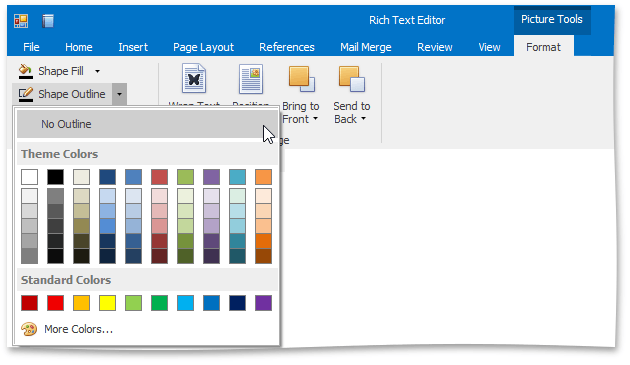Click the Shape Fill paint bucket icon

pyautogui.click(x=26, y=71)
